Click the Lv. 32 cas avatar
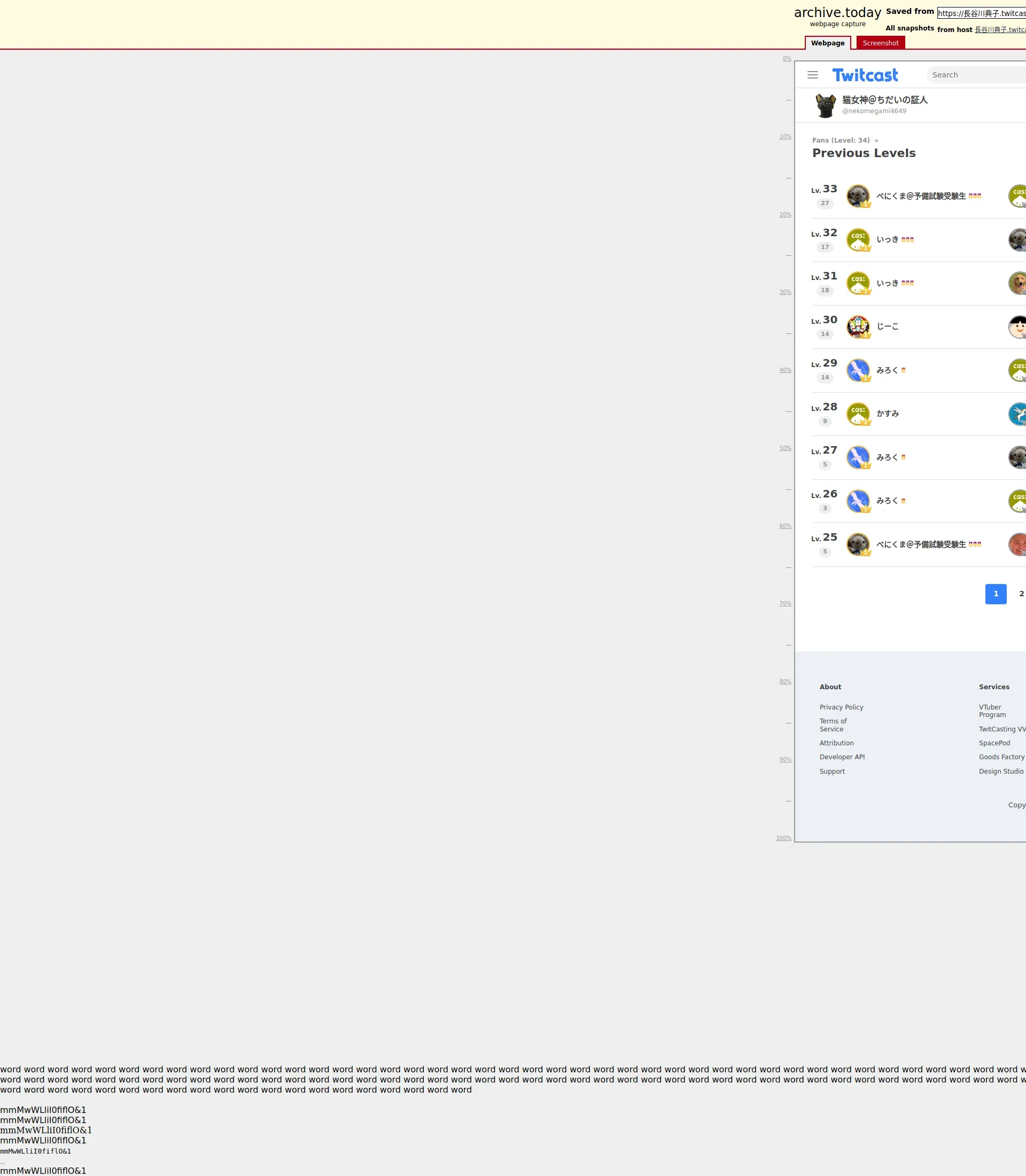This screenshot has height=1176, width=1026. 858,240
